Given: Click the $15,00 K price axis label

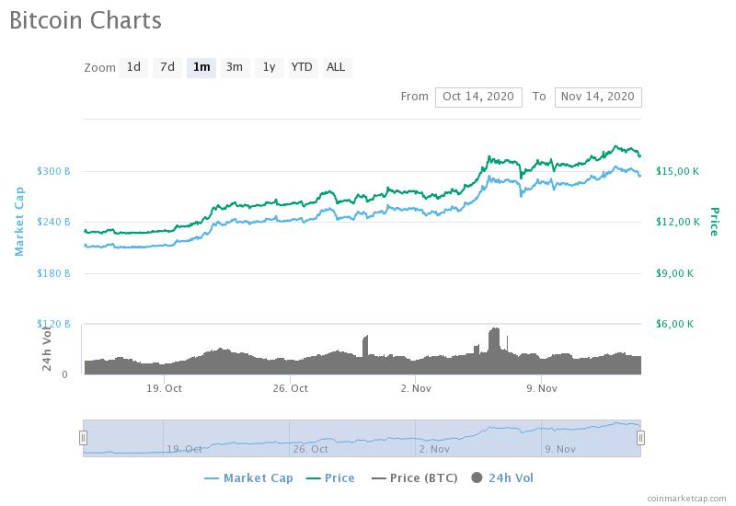Looking at the screenshot, I should click(677, 171).
